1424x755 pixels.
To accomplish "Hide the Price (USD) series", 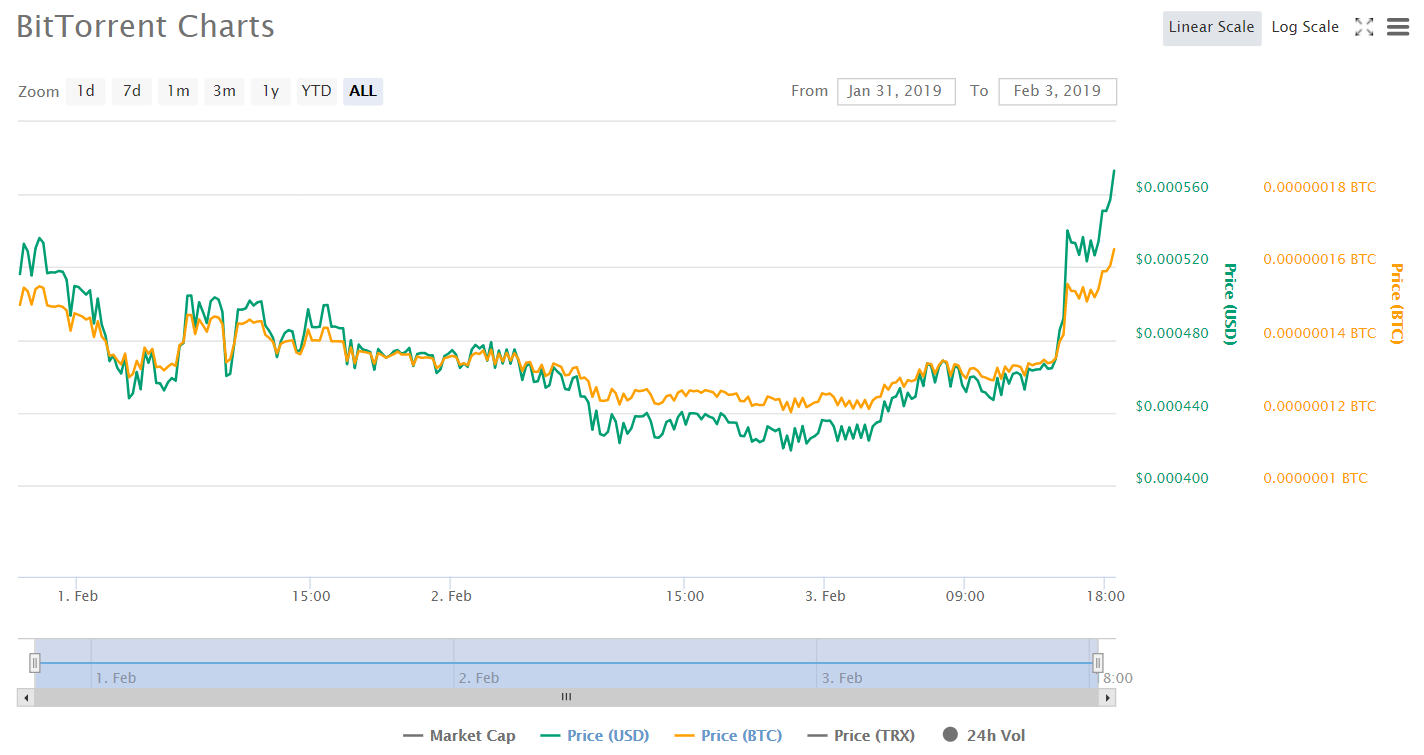I will 594,736.
